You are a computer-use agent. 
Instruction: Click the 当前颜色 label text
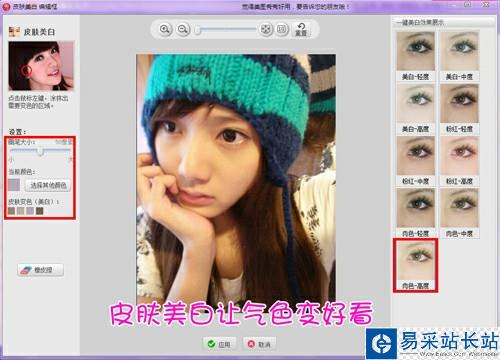point(22,172)
